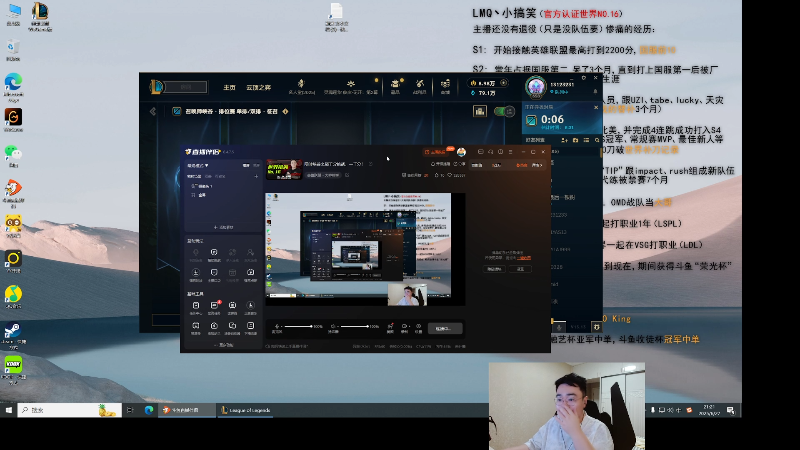Image resolution: width=800 pixels, height=450 pixels.
Task: Click the large stream button in bottom bar
Action: point(445,329)
